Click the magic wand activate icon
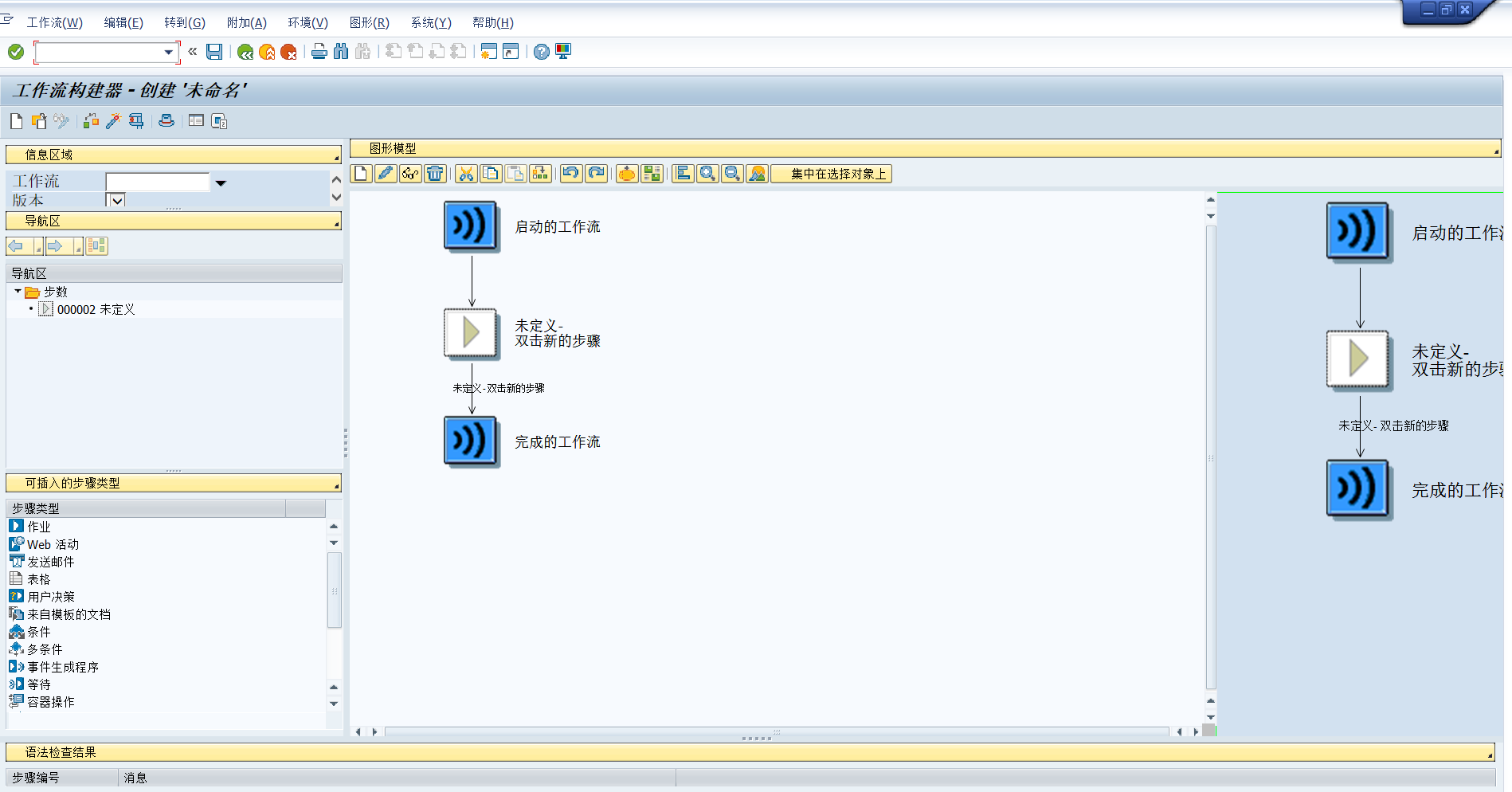The image size is (1512, 792). coord(113,121)
